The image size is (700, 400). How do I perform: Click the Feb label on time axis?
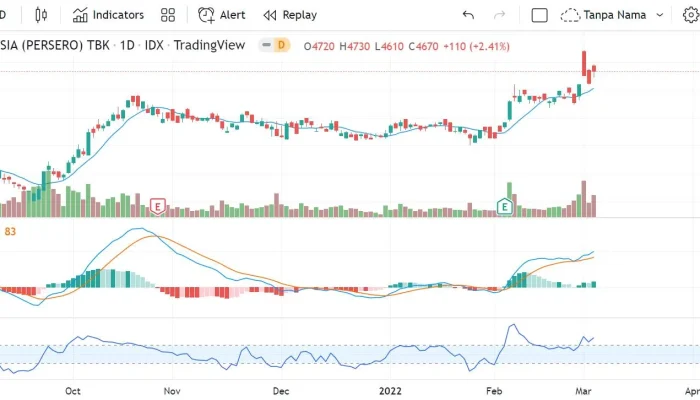pyautogui.click(x=494, y=391)
